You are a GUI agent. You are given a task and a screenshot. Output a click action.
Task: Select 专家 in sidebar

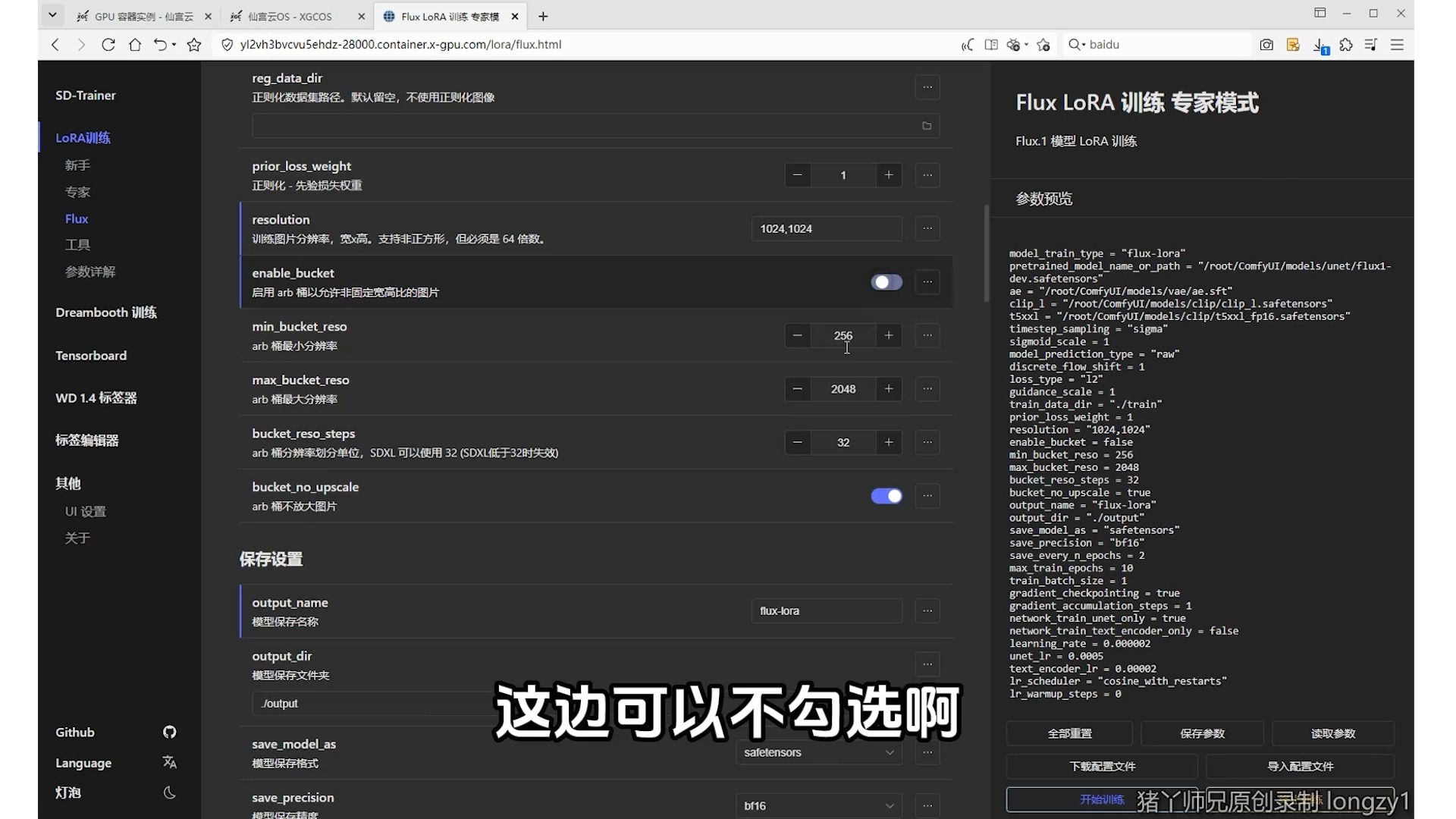pyautogui.click(x=77, y=192)
